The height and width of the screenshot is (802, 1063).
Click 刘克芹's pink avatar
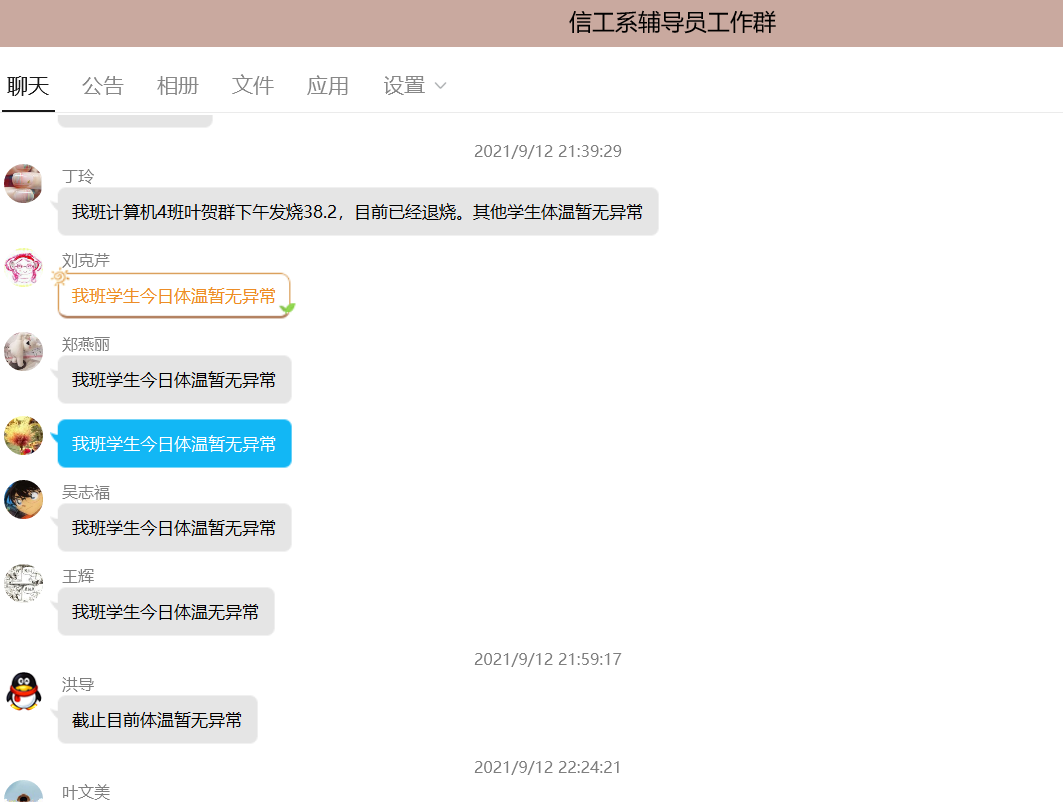[23, 268]
